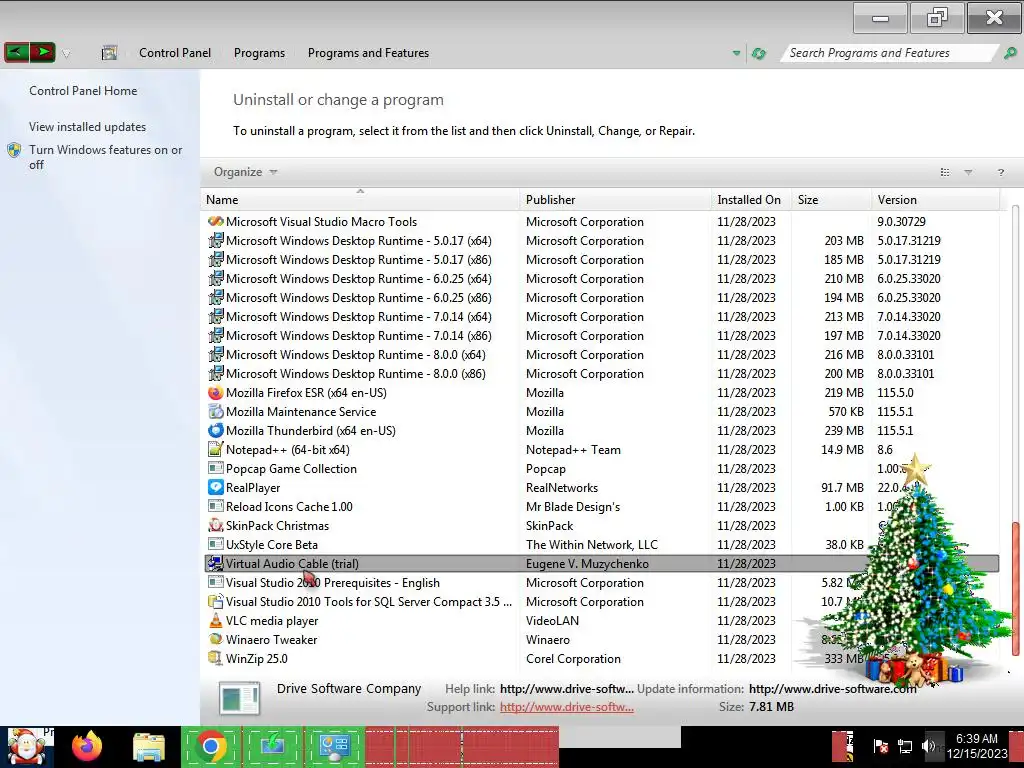1024x768 pixels.
Task: Click the Eugene V. Muzychenko publisher cell
Action: 587,564
